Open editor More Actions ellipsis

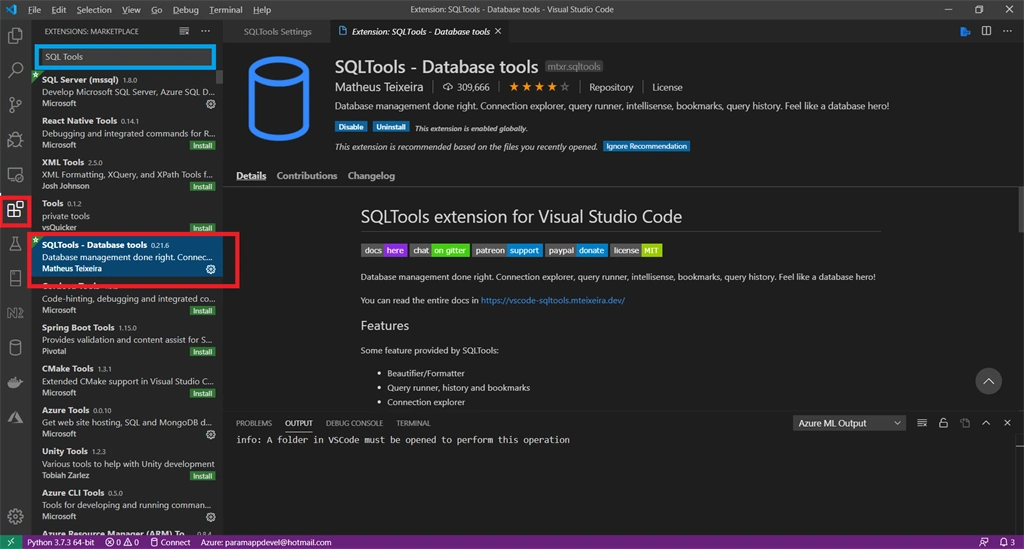[1007, 31]
